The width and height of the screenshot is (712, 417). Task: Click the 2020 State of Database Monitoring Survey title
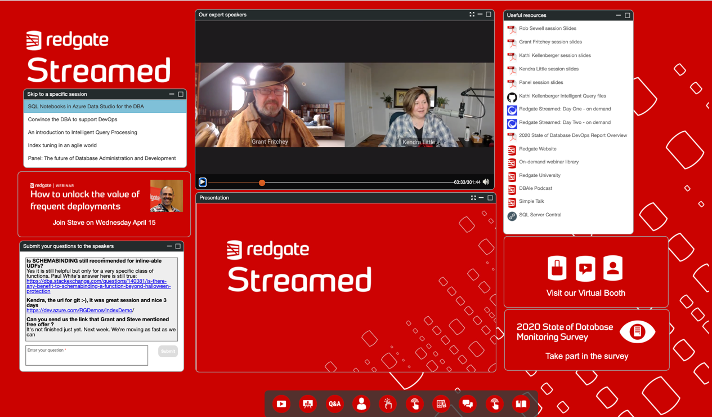pyautogui.click(x=564, y=332)
